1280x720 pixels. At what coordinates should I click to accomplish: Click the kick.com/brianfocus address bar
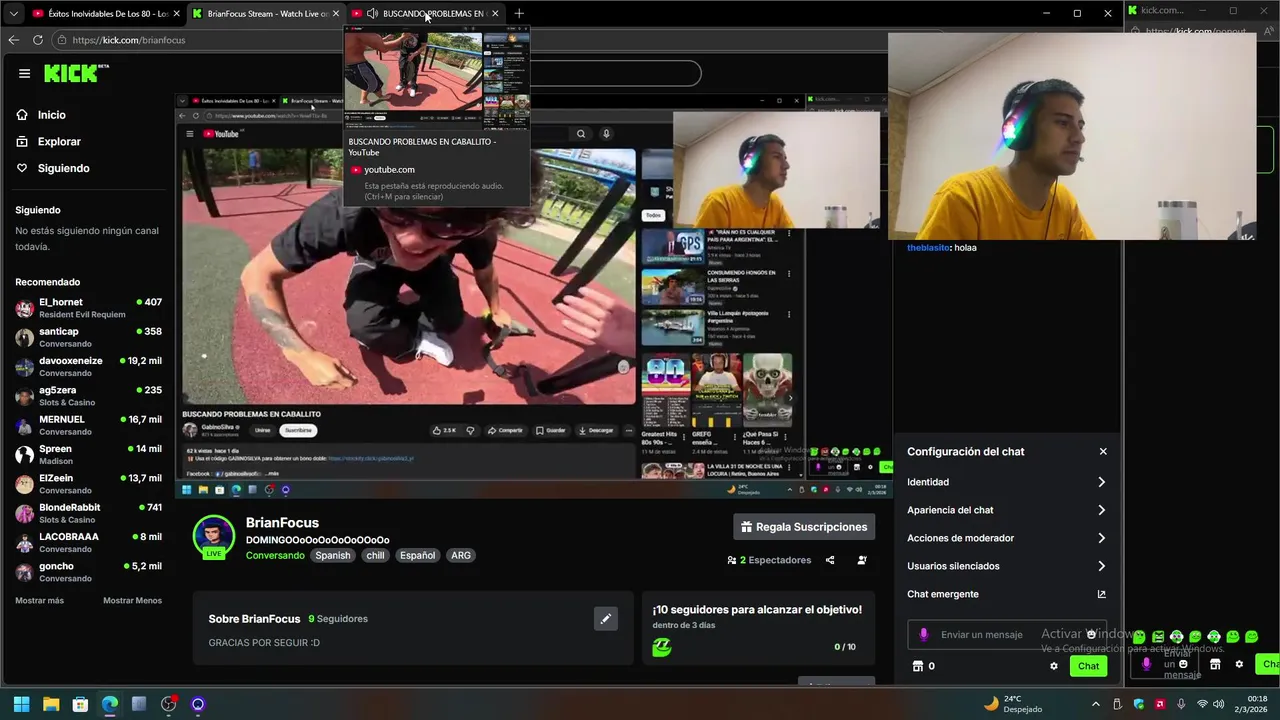(x=128, y=40)
